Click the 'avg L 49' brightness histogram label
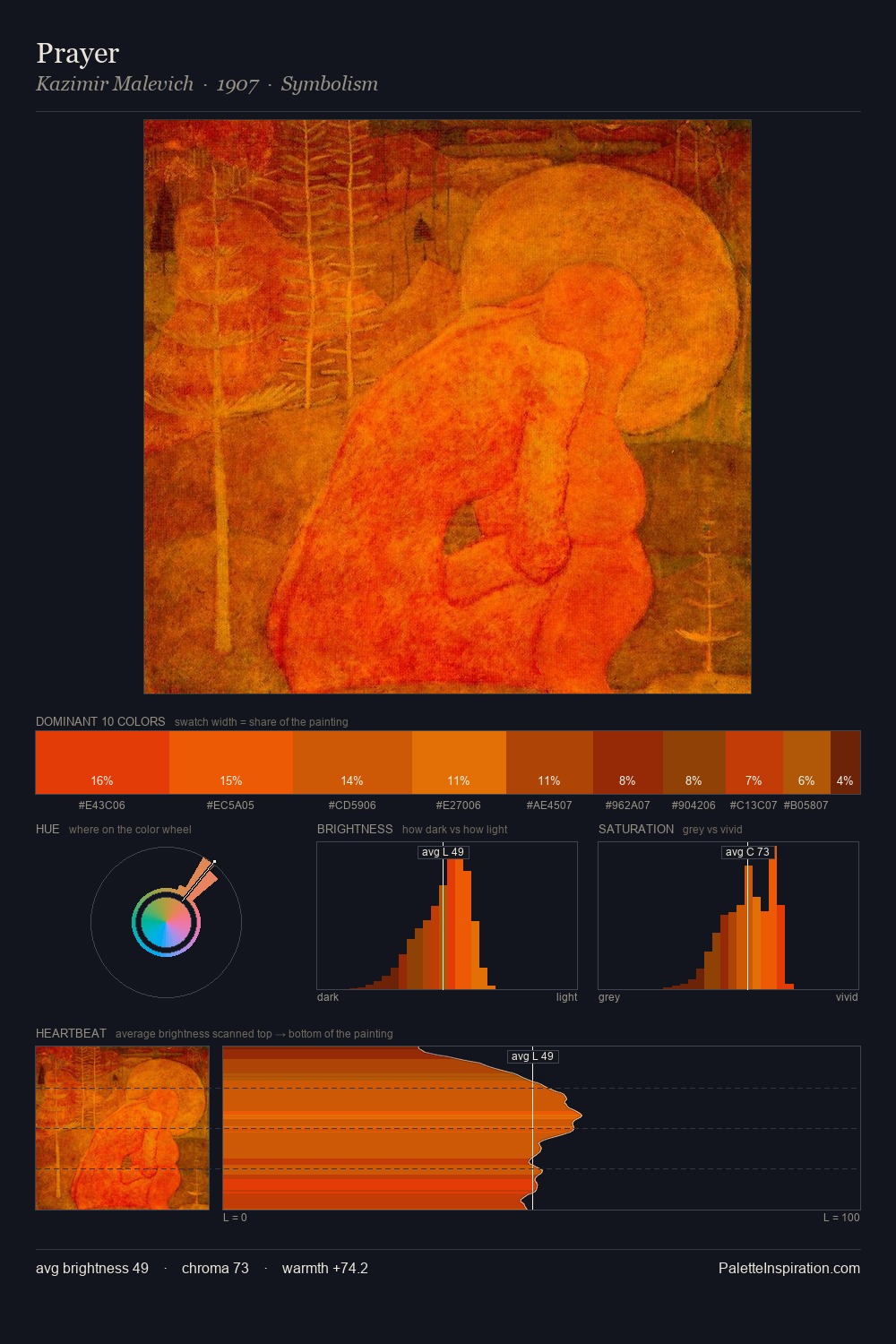896x1344 pixels. (443, 852)
